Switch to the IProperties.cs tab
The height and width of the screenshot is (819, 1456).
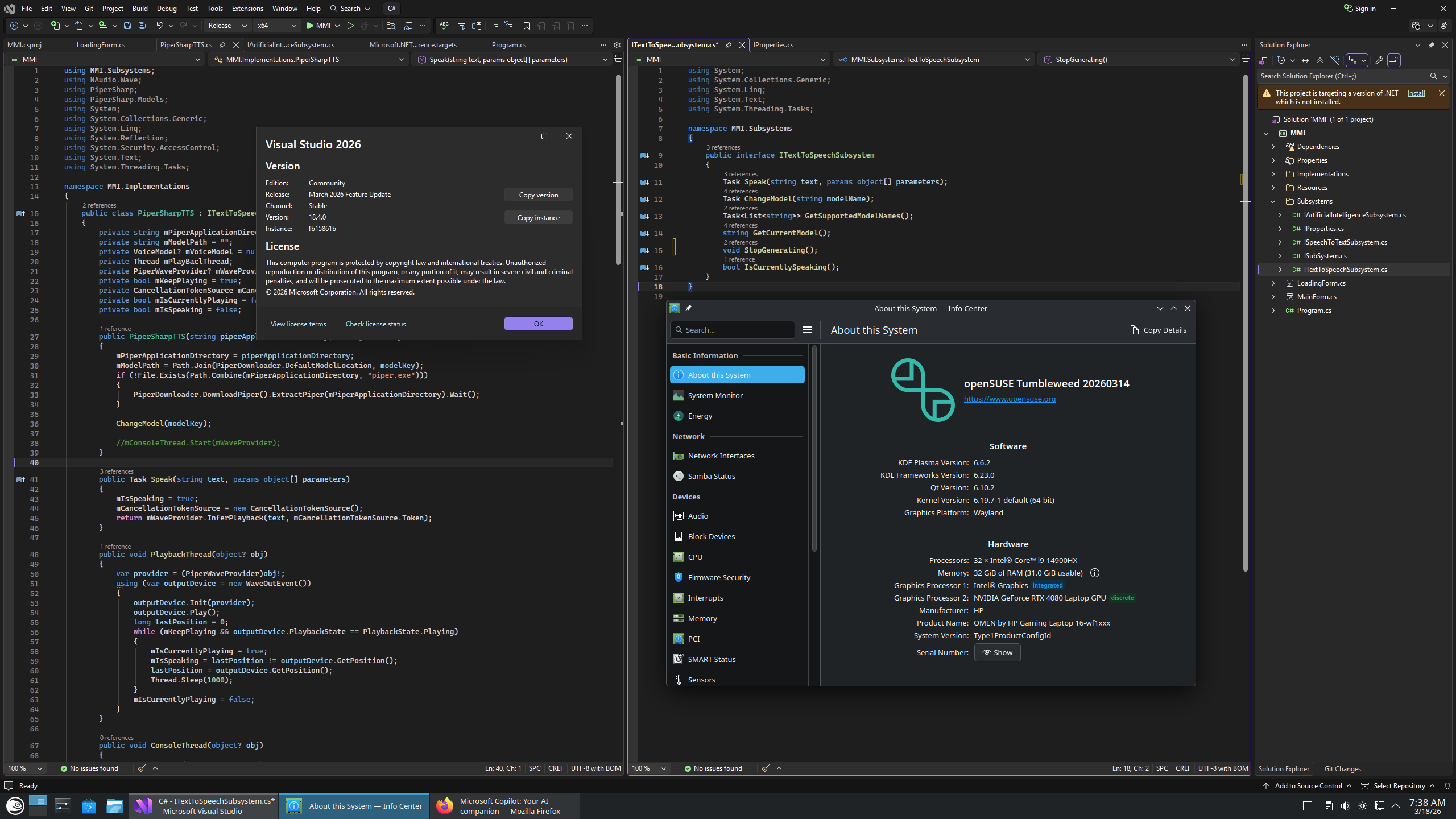point(773,44)
